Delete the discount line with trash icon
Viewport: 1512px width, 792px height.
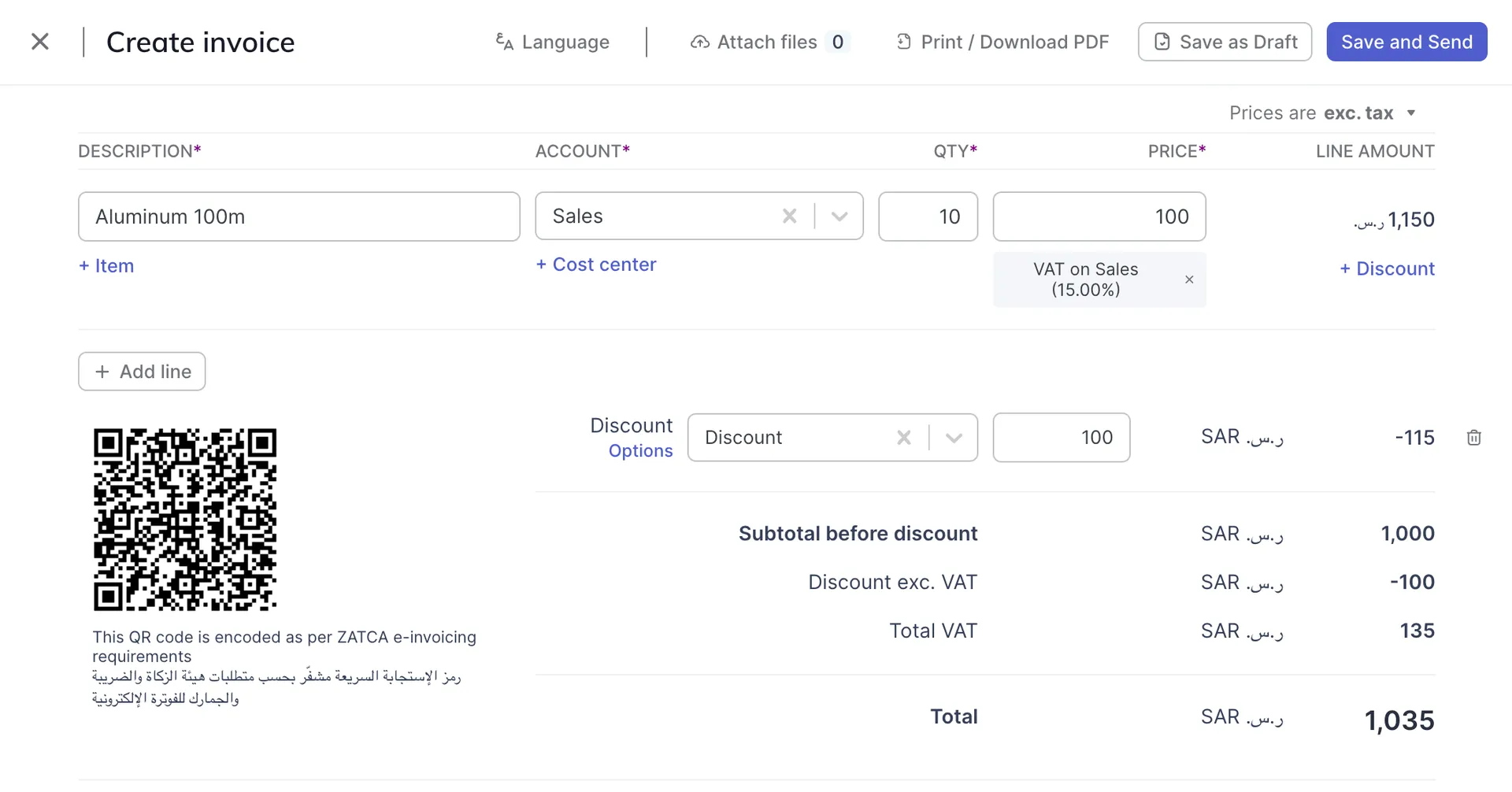click(1473, 438)
